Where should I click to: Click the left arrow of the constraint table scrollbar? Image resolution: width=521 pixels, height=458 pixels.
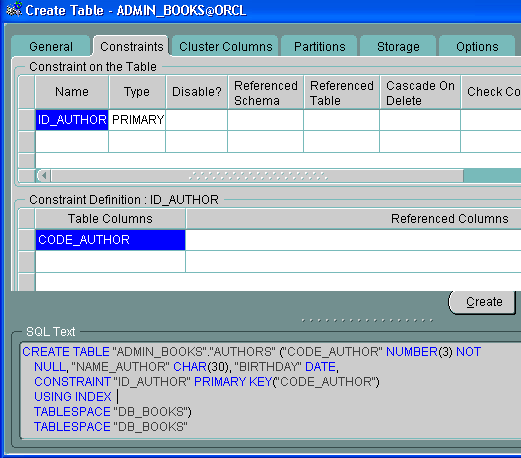click(x=44, y=175)
